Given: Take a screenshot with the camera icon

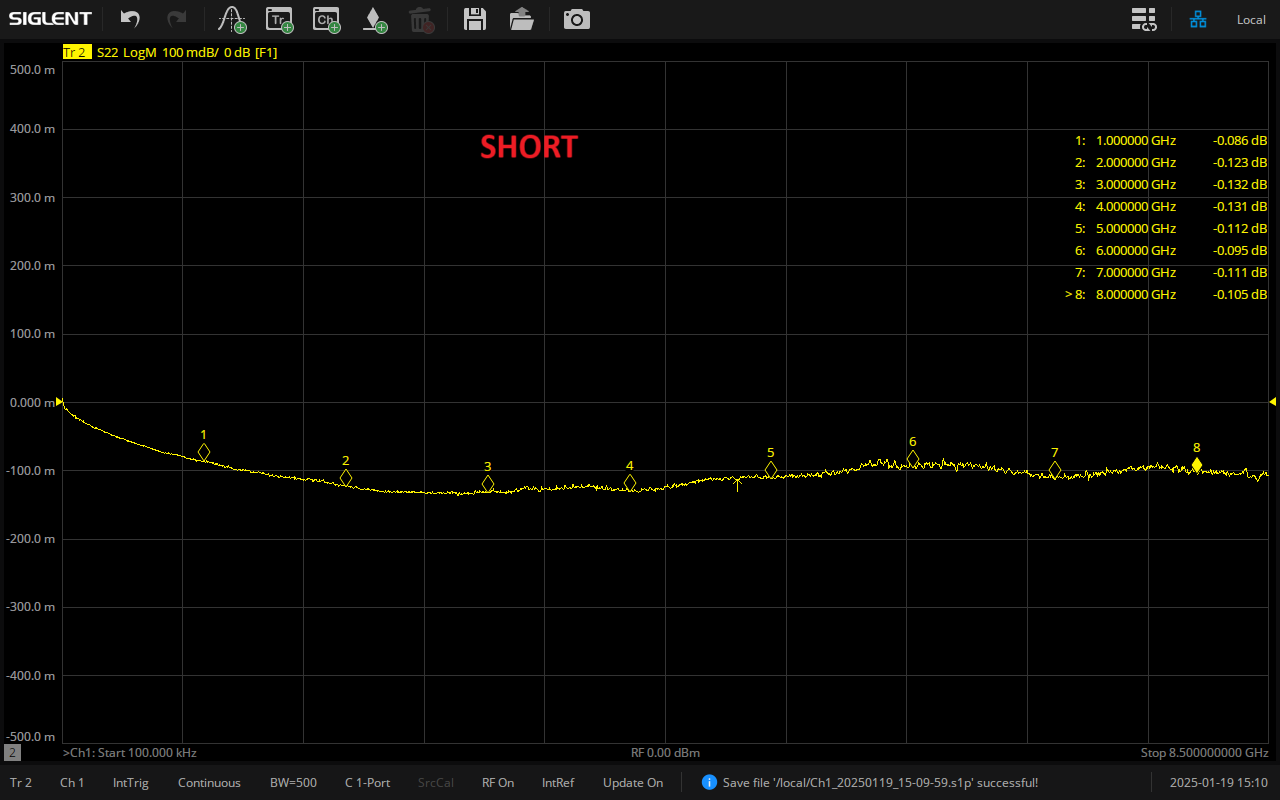Looking at the screenshot, I should [x=576, y=19].
